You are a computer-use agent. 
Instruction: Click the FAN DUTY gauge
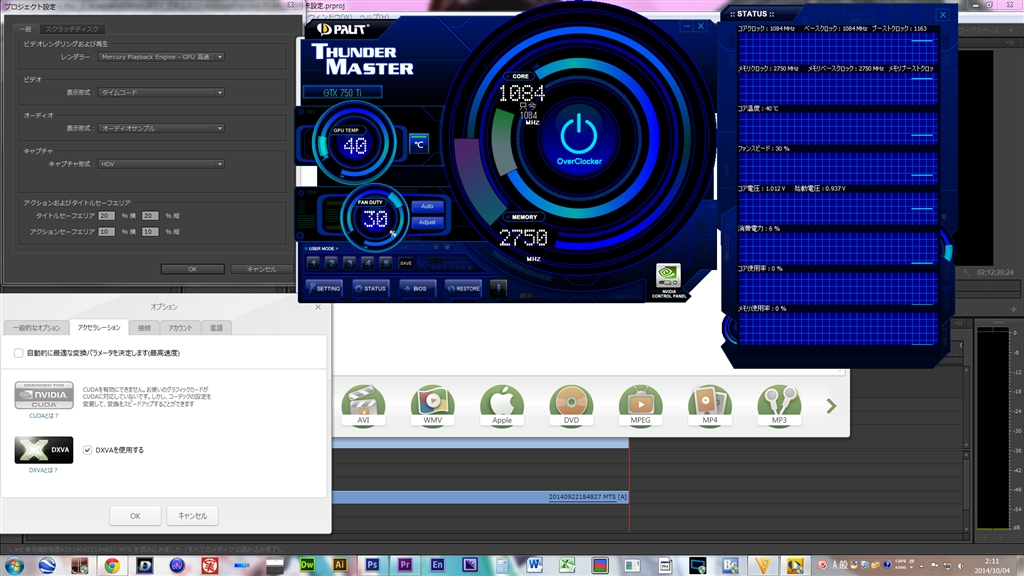(374, 218)
